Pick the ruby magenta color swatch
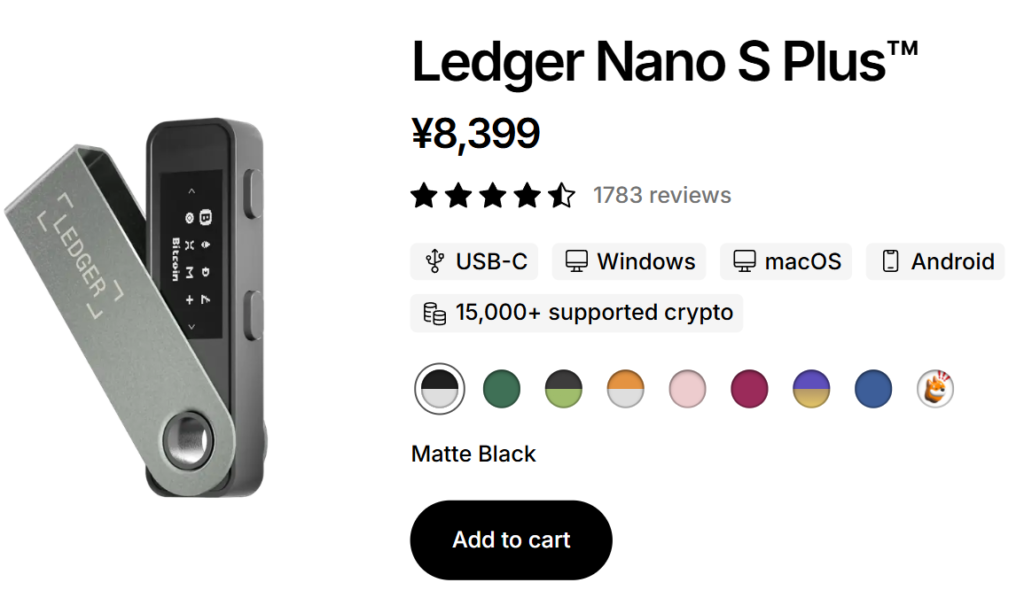 click(749, 388)
